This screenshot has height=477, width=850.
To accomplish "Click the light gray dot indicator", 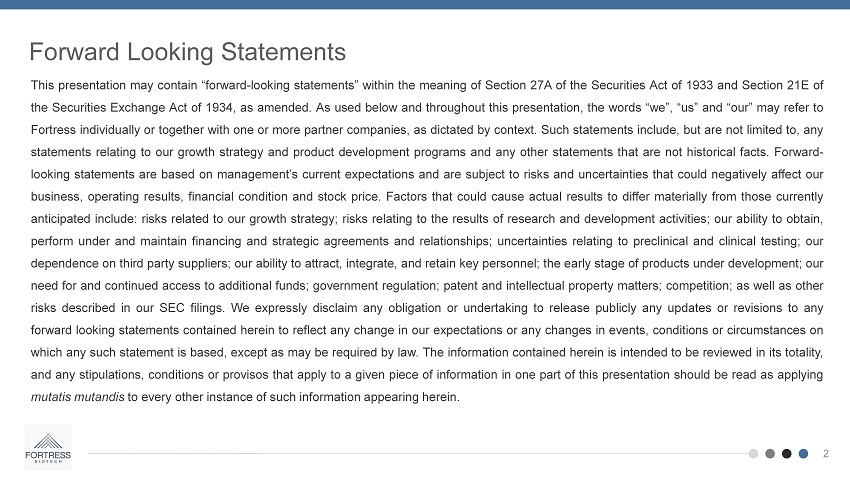I will tap(753, 454).
